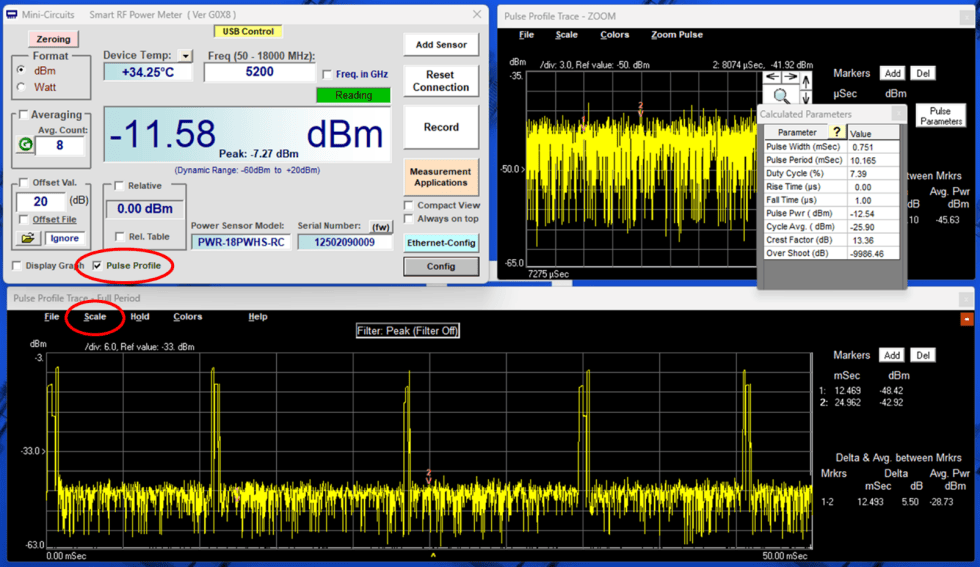This screenshot has height=567, width=980.
Task: Delete a marker in the ZOOM trace window
Action: click(923, 73)
